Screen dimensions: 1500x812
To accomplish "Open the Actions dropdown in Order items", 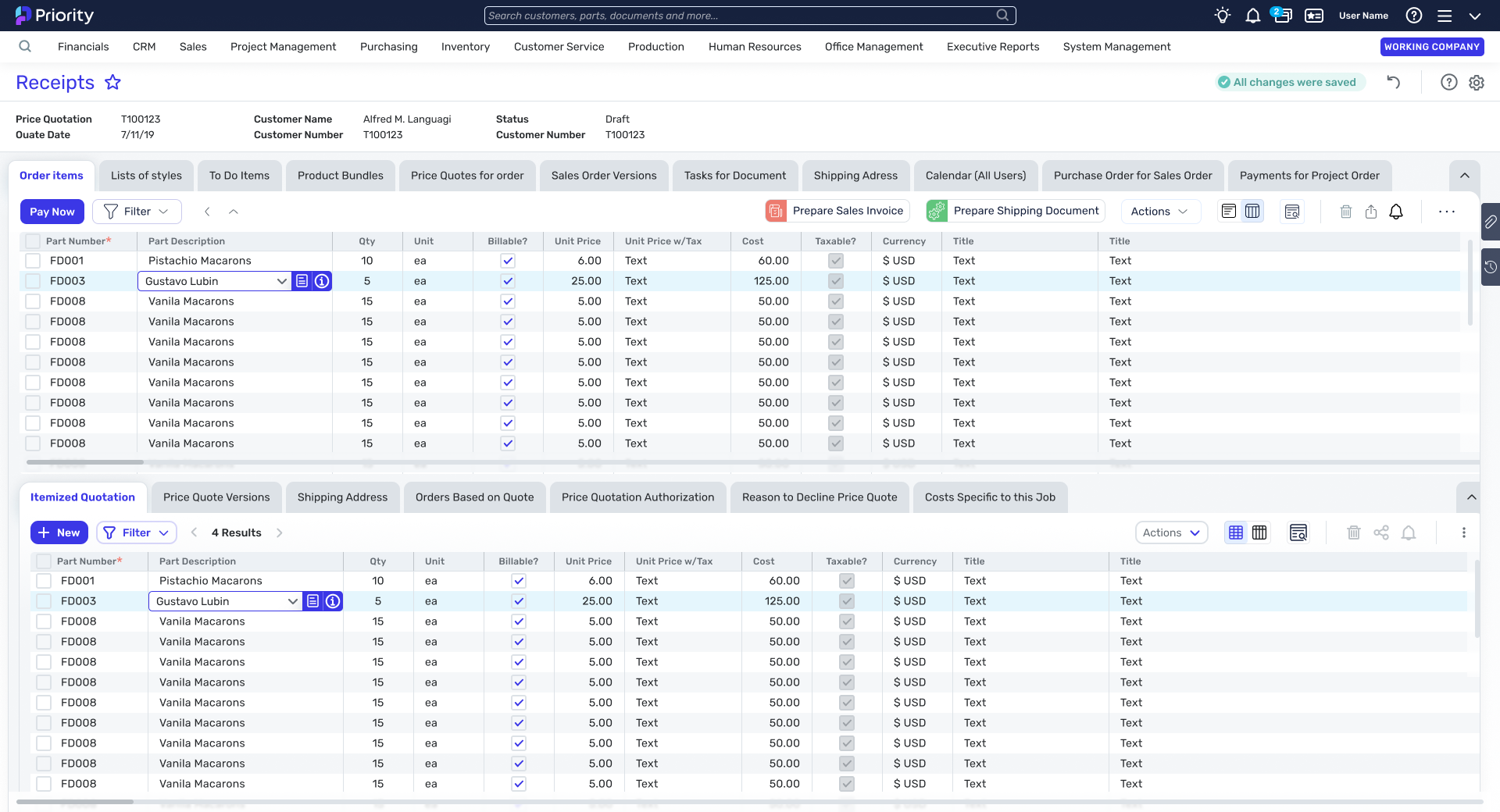I will pyautogui.click(x=1159, y=212).
